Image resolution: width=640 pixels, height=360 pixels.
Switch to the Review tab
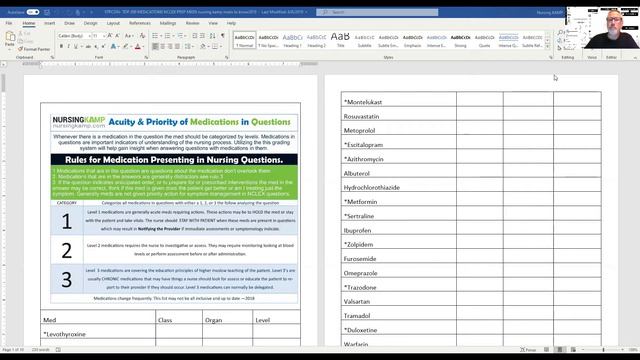pyautogui.click(x=192, y=23)
